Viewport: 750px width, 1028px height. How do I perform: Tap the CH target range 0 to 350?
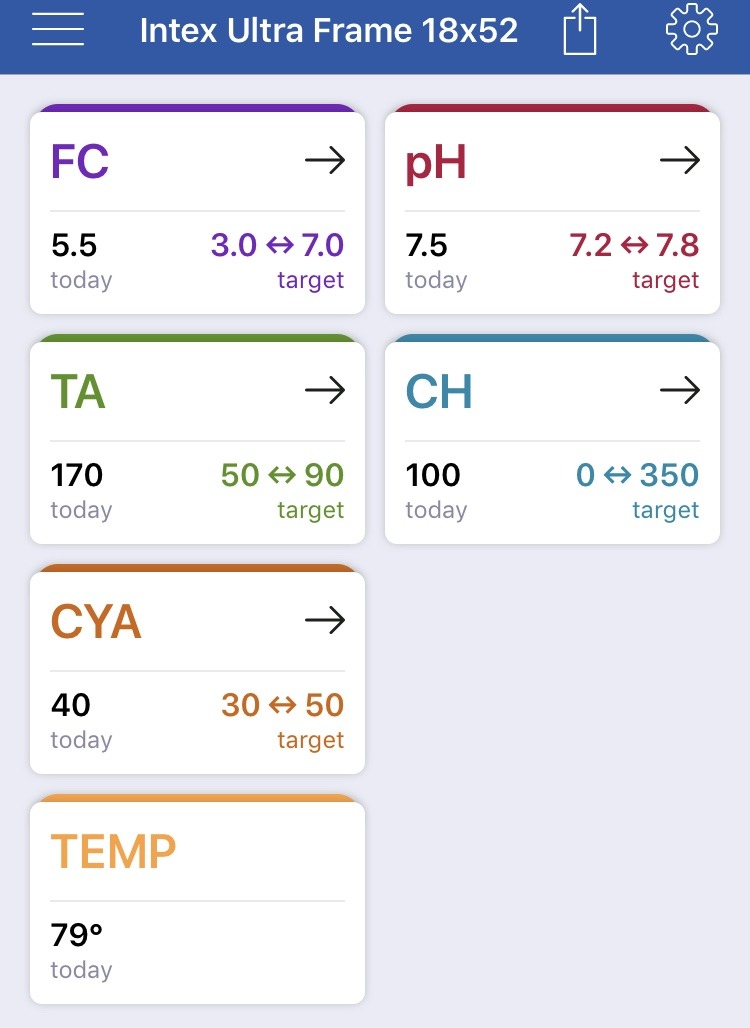point(637,475)
